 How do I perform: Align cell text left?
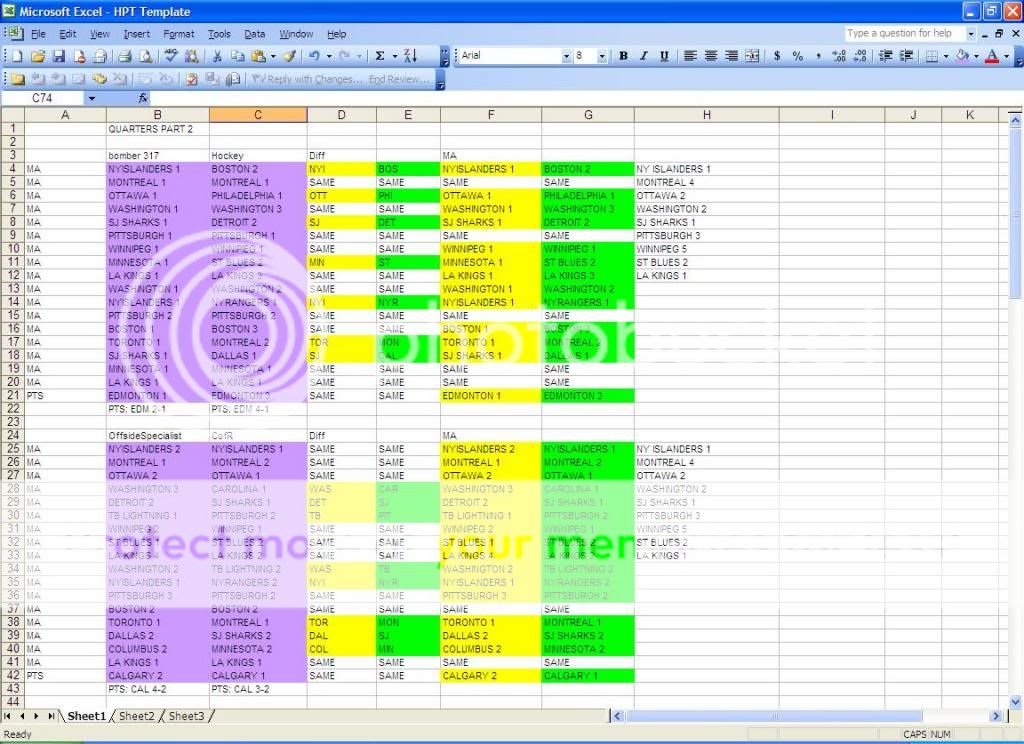690,56
